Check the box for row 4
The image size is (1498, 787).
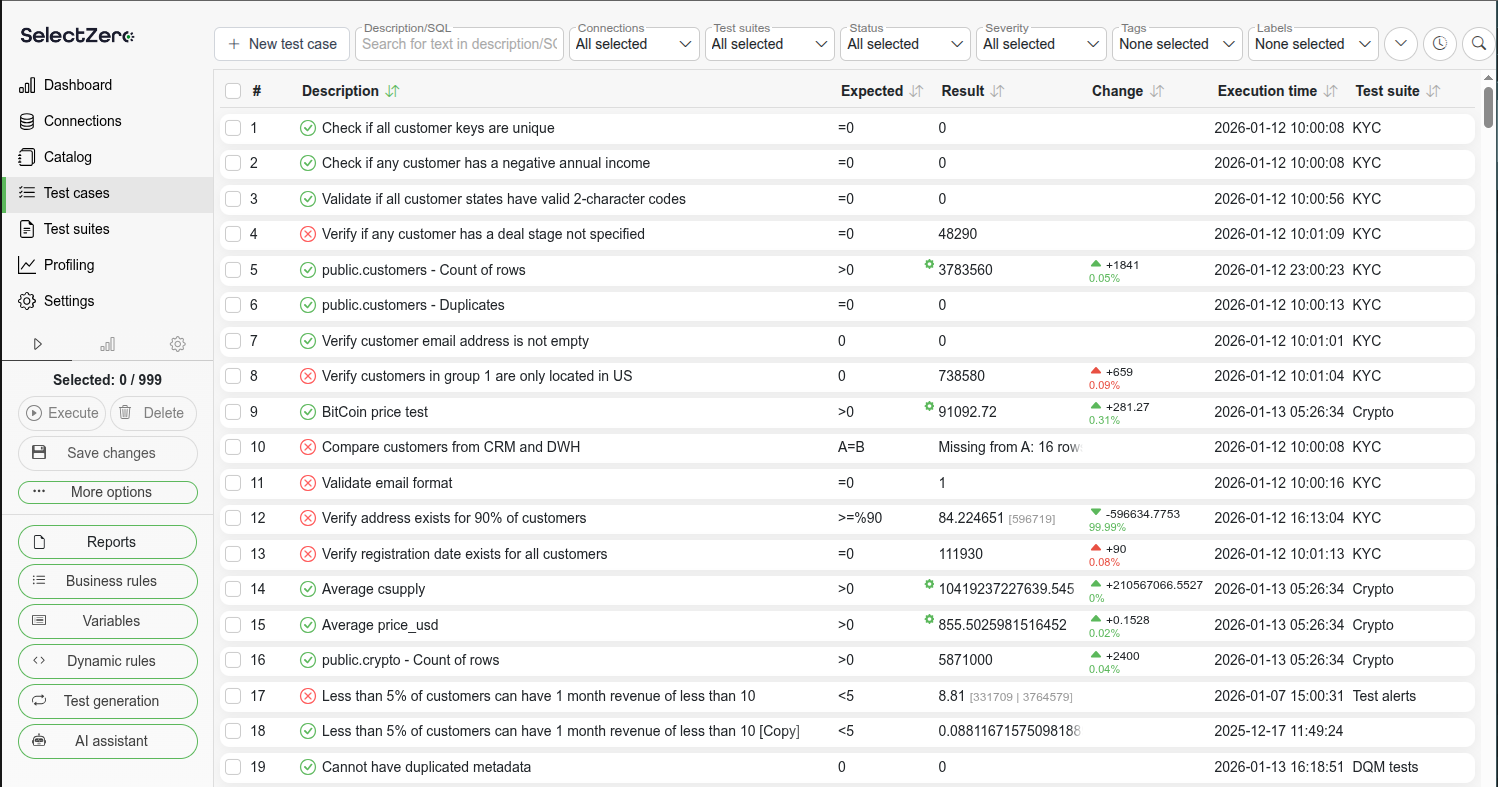pos(233,234)
